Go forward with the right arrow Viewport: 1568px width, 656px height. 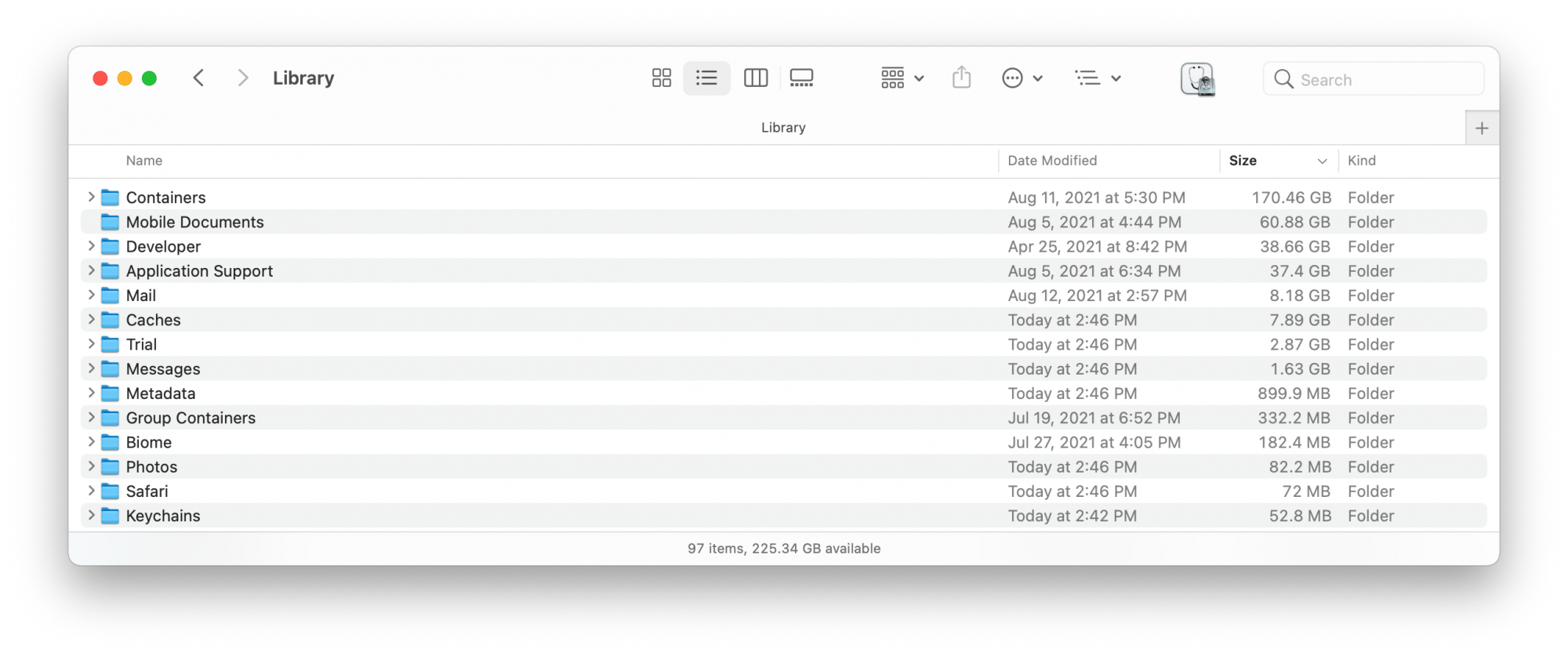click(x=243, y=78)
